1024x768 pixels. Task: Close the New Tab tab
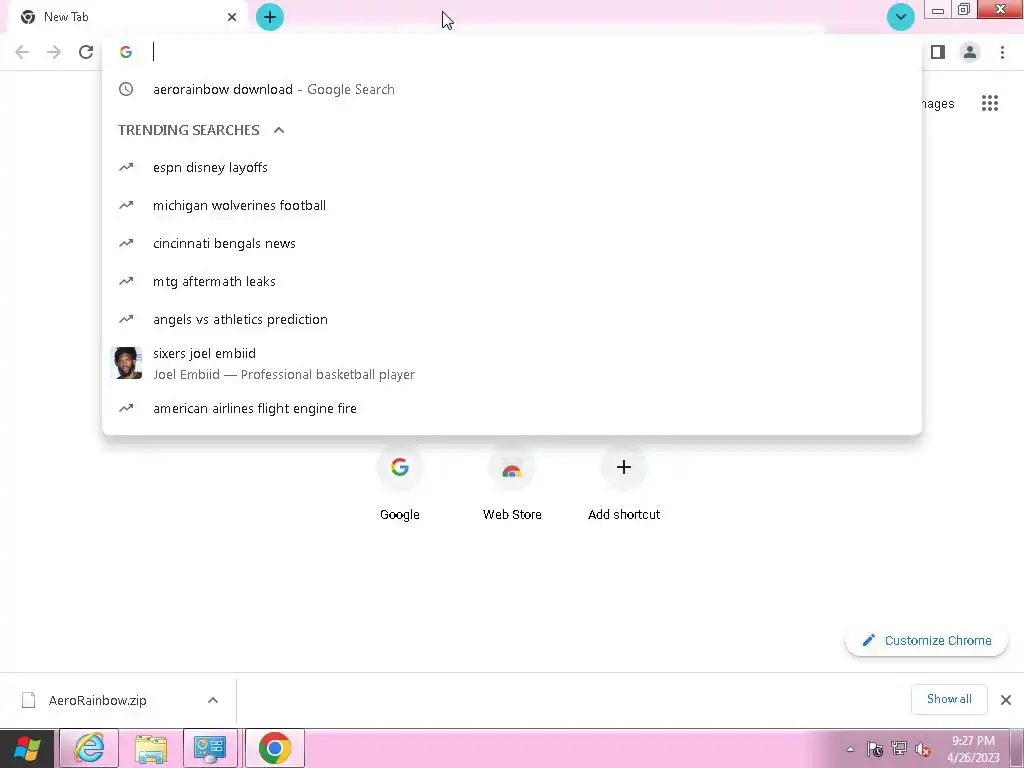click(x=232, y=17)
